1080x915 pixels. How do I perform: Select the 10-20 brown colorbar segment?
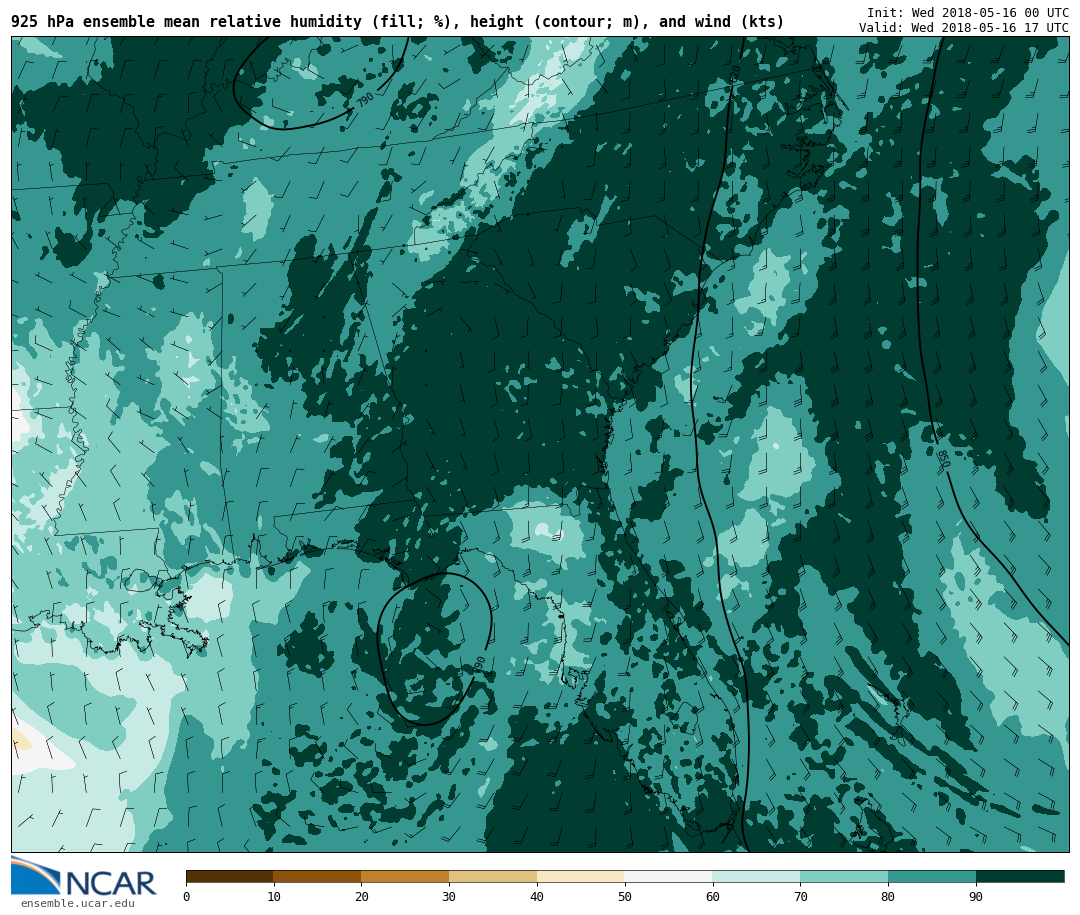coord(317,877)
